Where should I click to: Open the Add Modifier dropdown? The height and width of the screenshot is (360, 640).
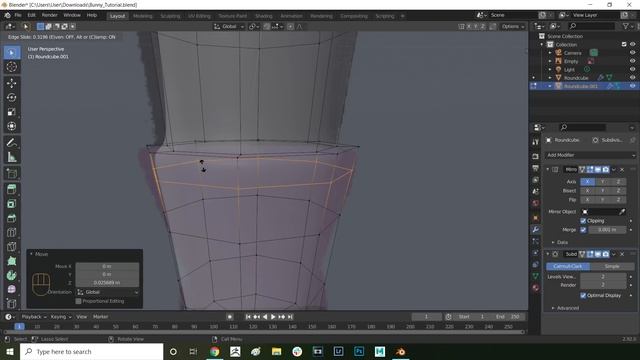click(590, 155)
